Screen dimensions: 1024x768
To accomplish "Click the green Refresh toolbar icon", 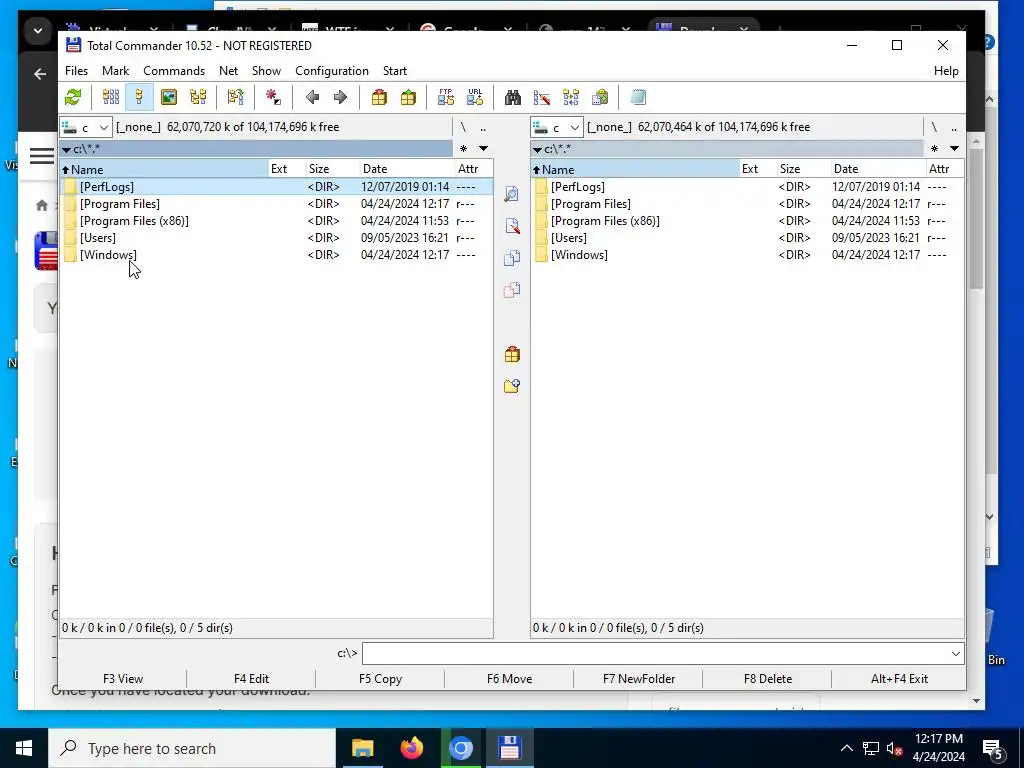I will click(x=73, y=97).
